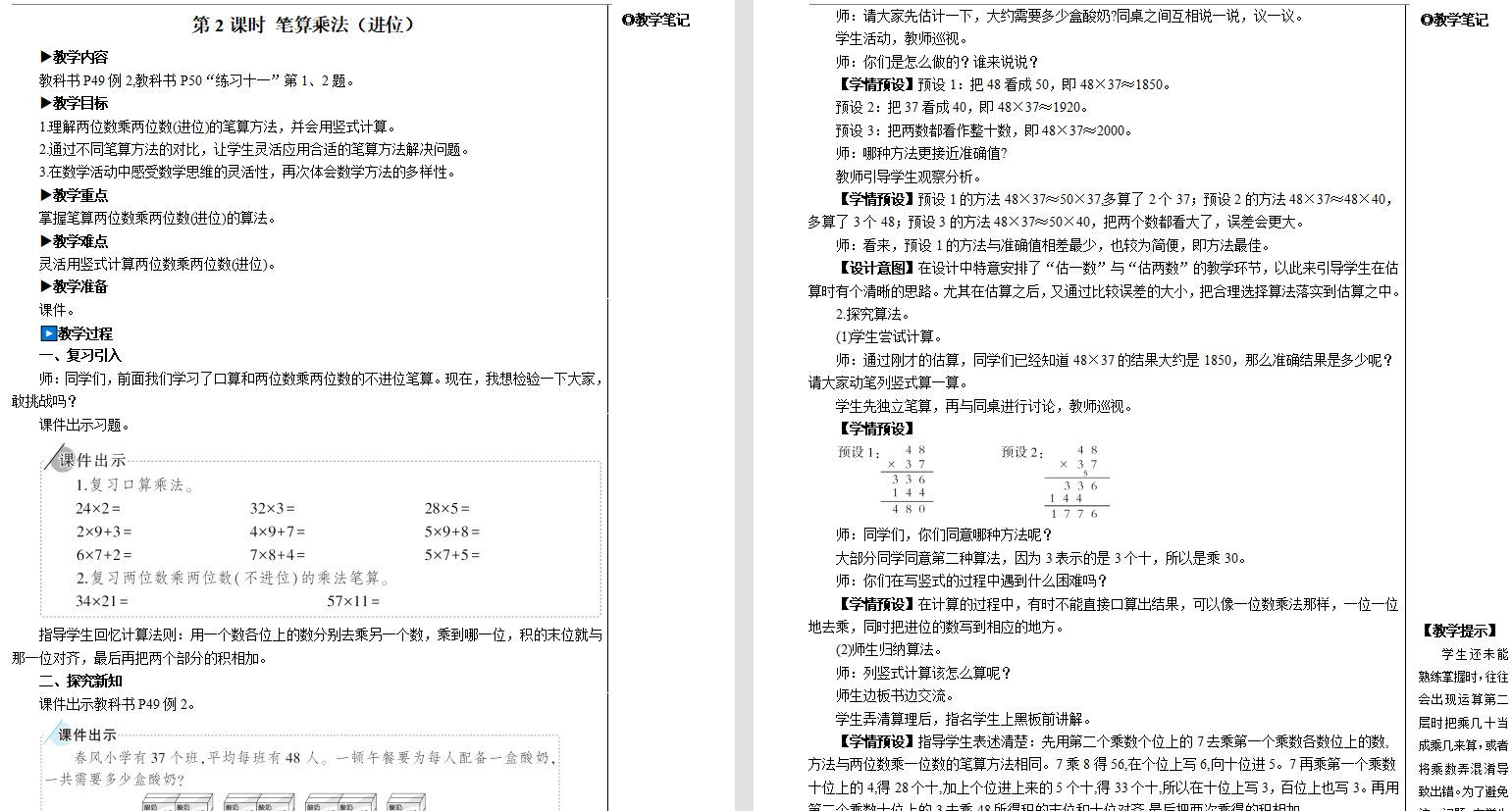The width and height of the screenshot is (1512, 811).
Task: Click the line 学生活动，教师巡视。
Action: pyautogui.click(x=901, y=39)
